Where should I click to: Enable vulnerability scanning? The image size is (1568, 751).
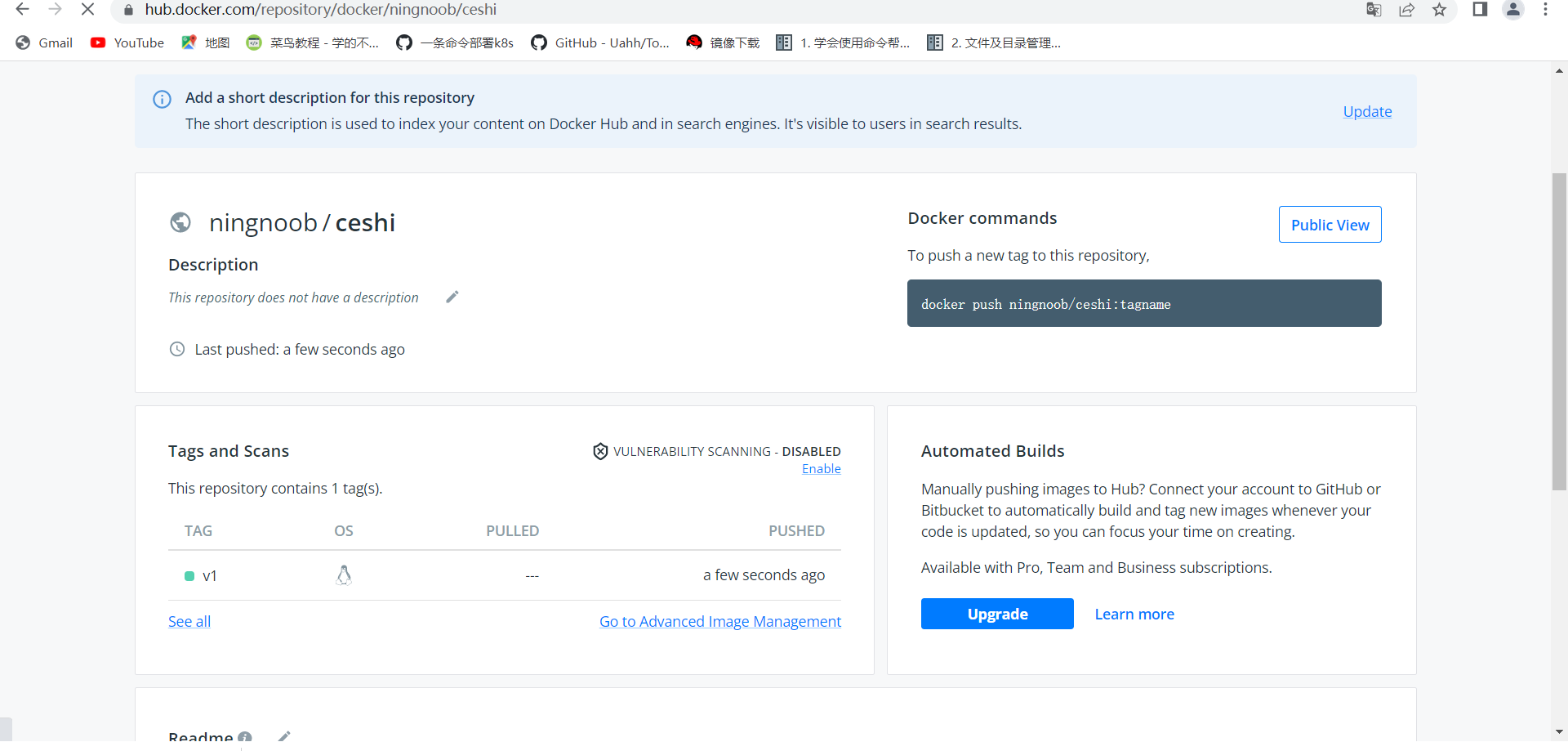[821, 469]
